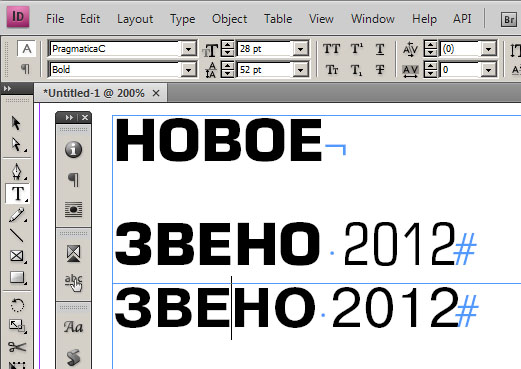Select the Pen tool
This screenshot has height=369, width=521.
17,171
